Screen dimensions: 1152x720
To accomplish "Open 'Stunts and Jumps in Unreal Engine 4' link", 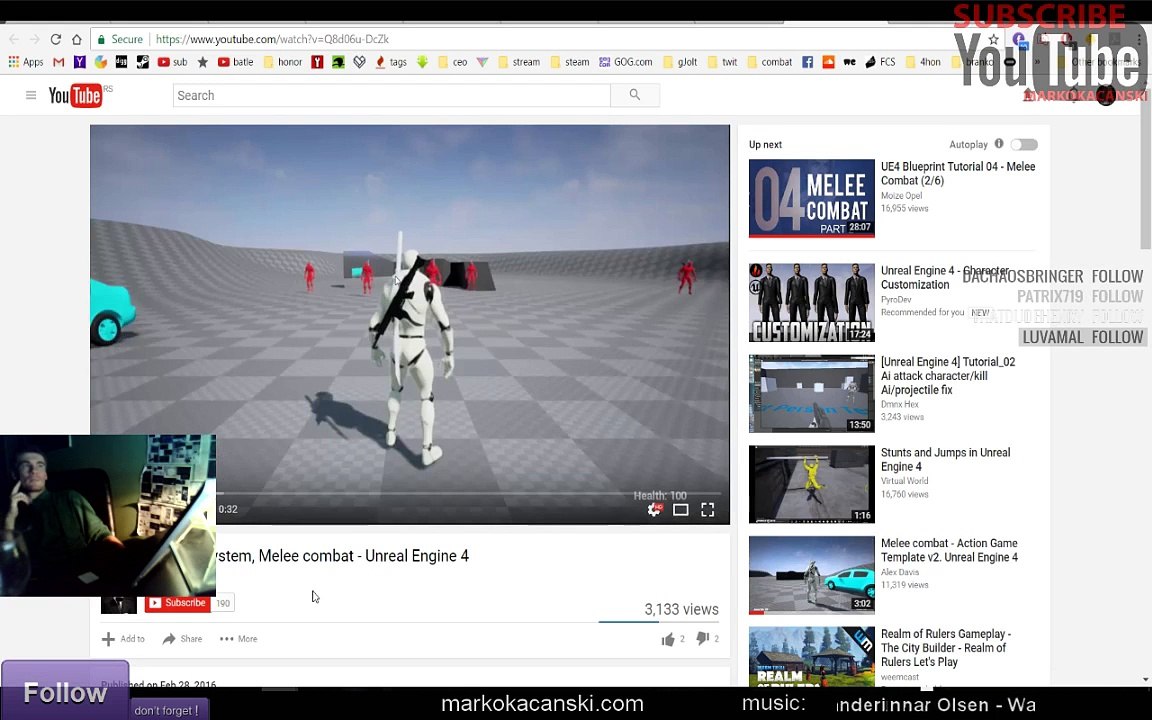I will (x=945, y=459).
